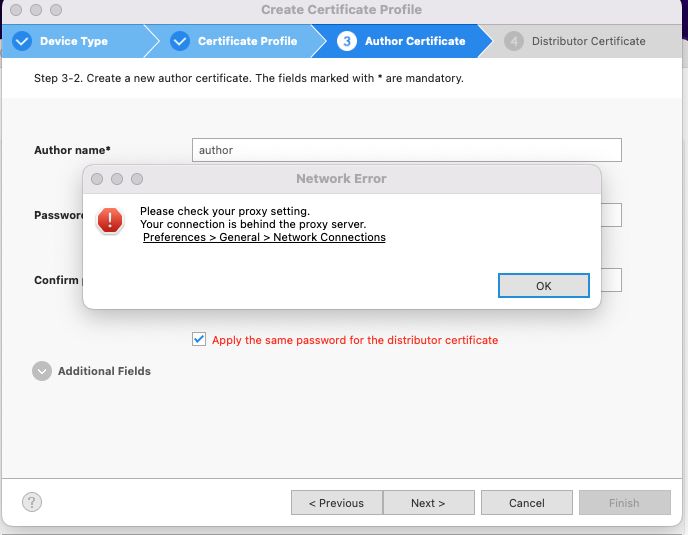Click OK in the Network Error dialog

(x=543, y=286)
